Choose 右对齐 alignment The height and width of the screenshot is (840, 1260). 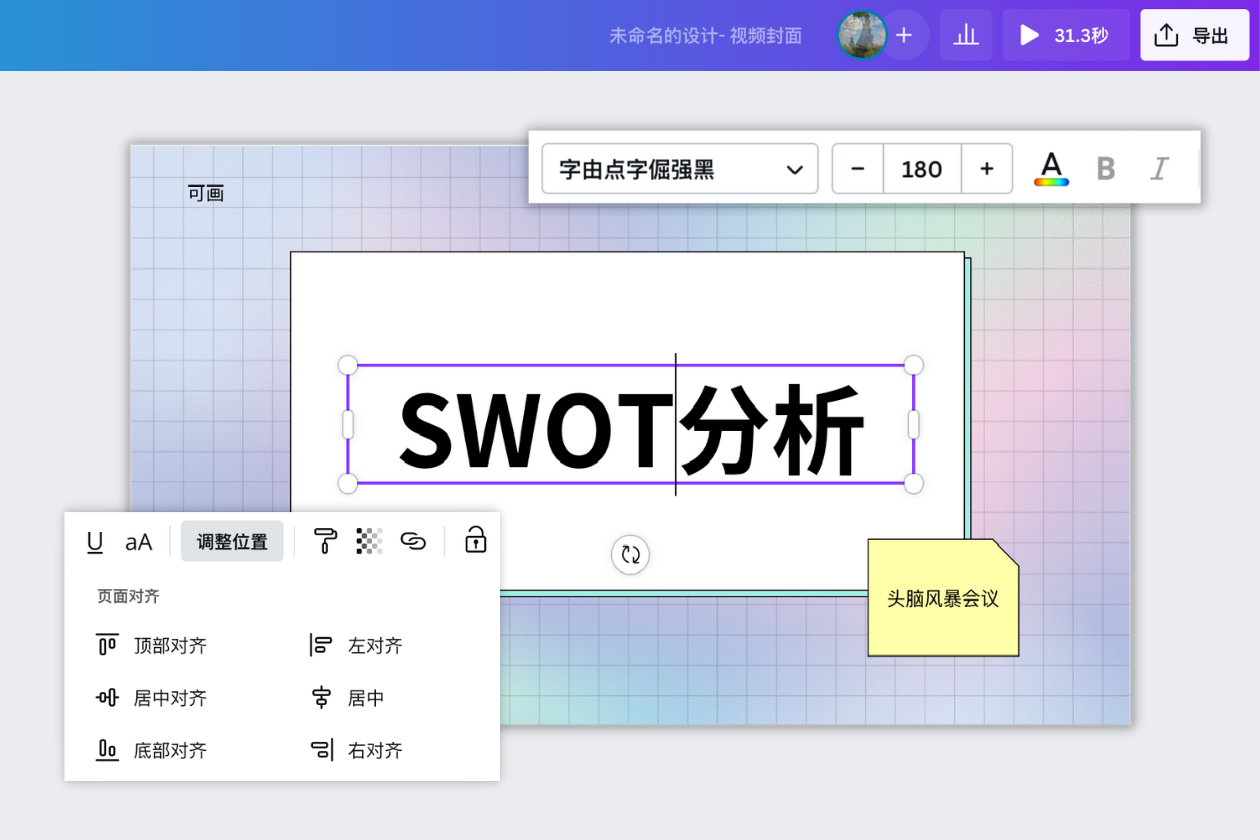[x=356, y=750]
